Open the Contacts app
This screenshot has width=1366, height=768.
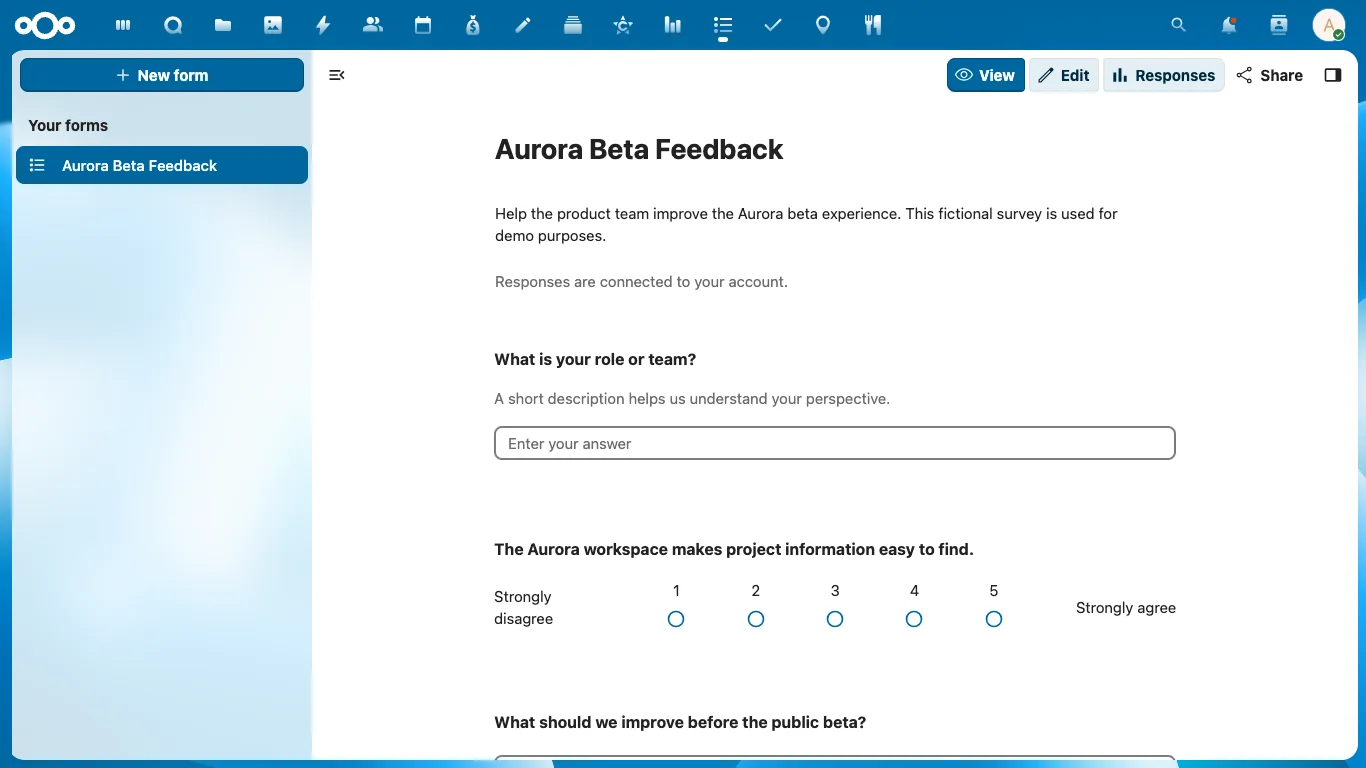click(x=373, y=25)
